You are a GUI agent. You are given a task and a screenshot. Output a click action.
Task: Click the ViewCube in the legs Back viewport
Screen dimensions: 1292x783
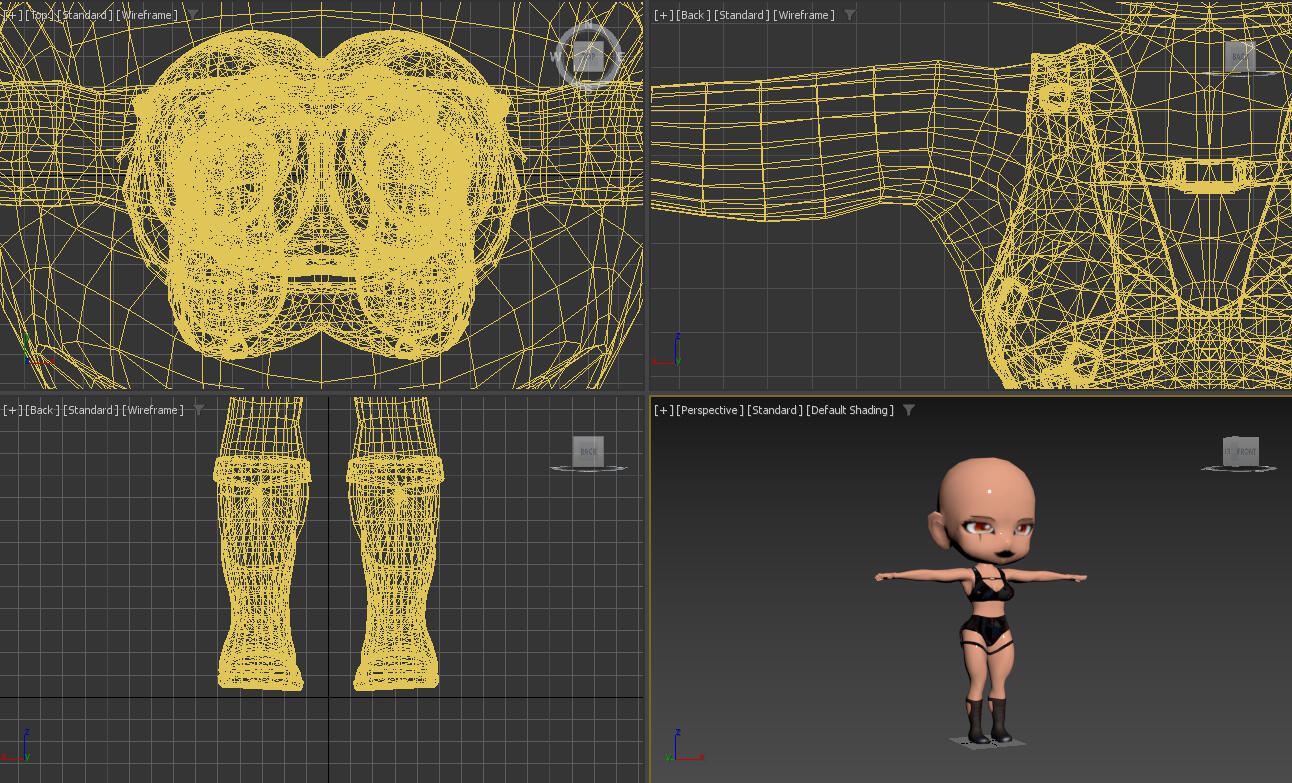click(x=588, y=452)
